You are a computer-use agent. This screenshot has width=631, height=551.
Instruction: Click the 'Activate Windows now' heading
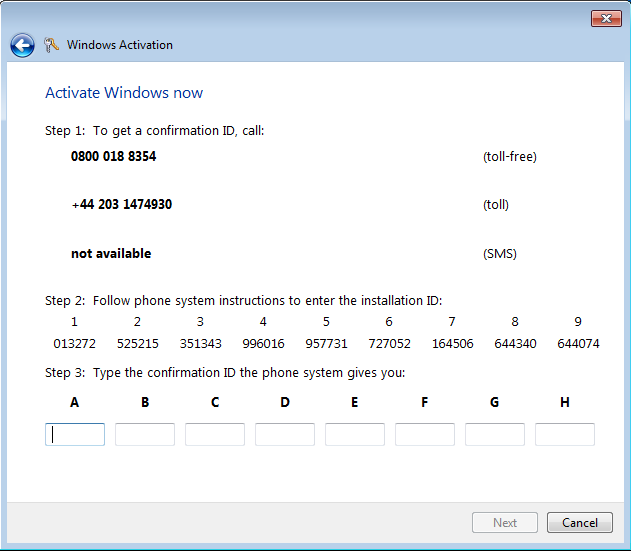(124, 93)
